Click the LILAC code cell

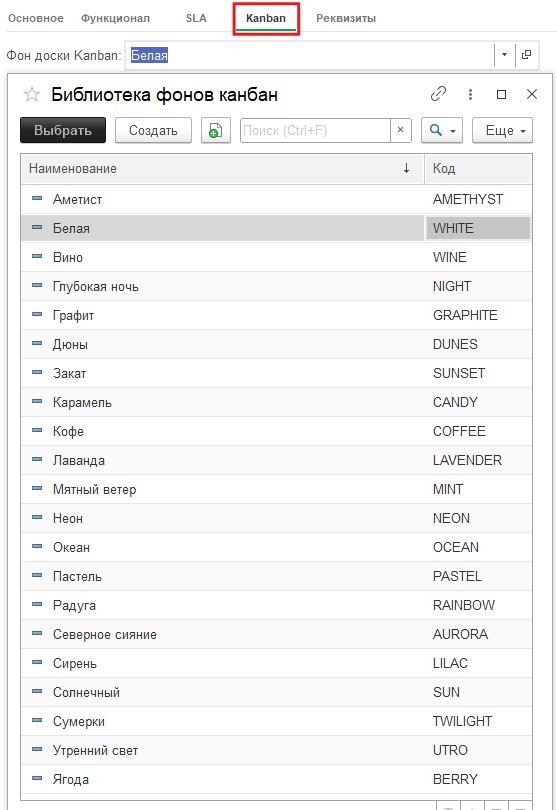[x=478, y=662]
